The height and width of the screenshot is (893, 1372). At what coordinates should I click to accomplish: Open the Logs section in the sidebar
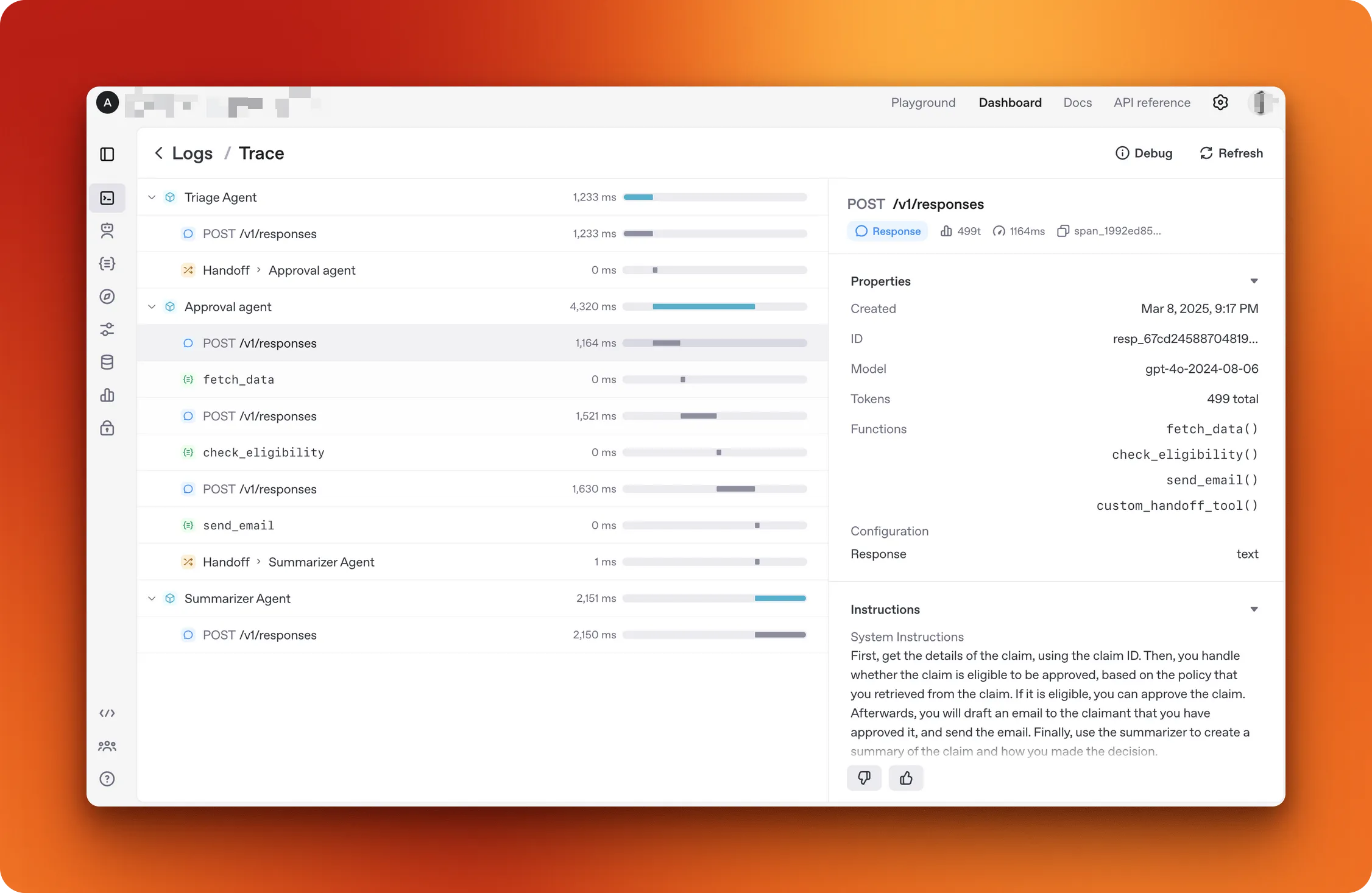[x=107, y=198]
